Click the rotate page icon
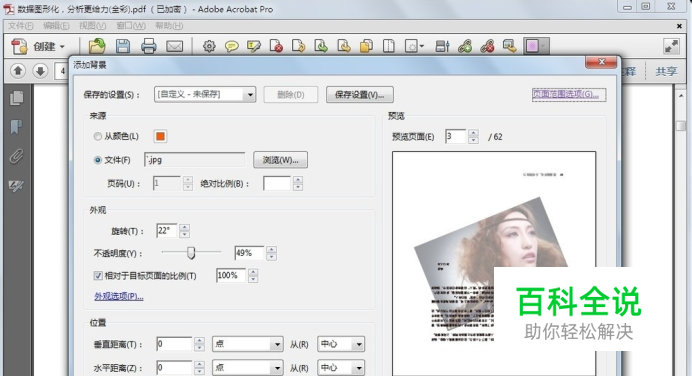The height and width of the screenshot is (376, 692). tap(299, 46)
